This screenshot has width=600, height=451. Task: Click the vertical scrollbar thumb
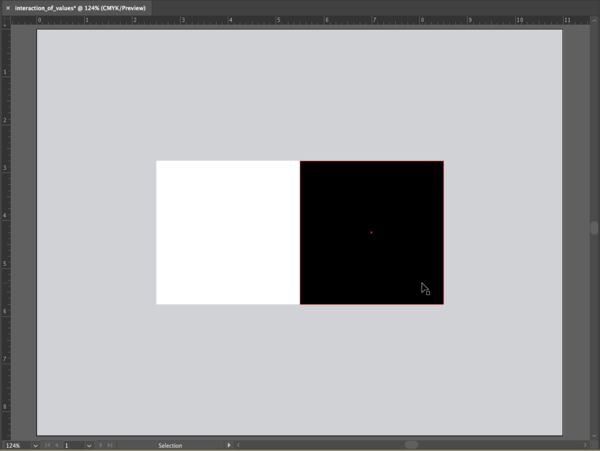point(594,228)
